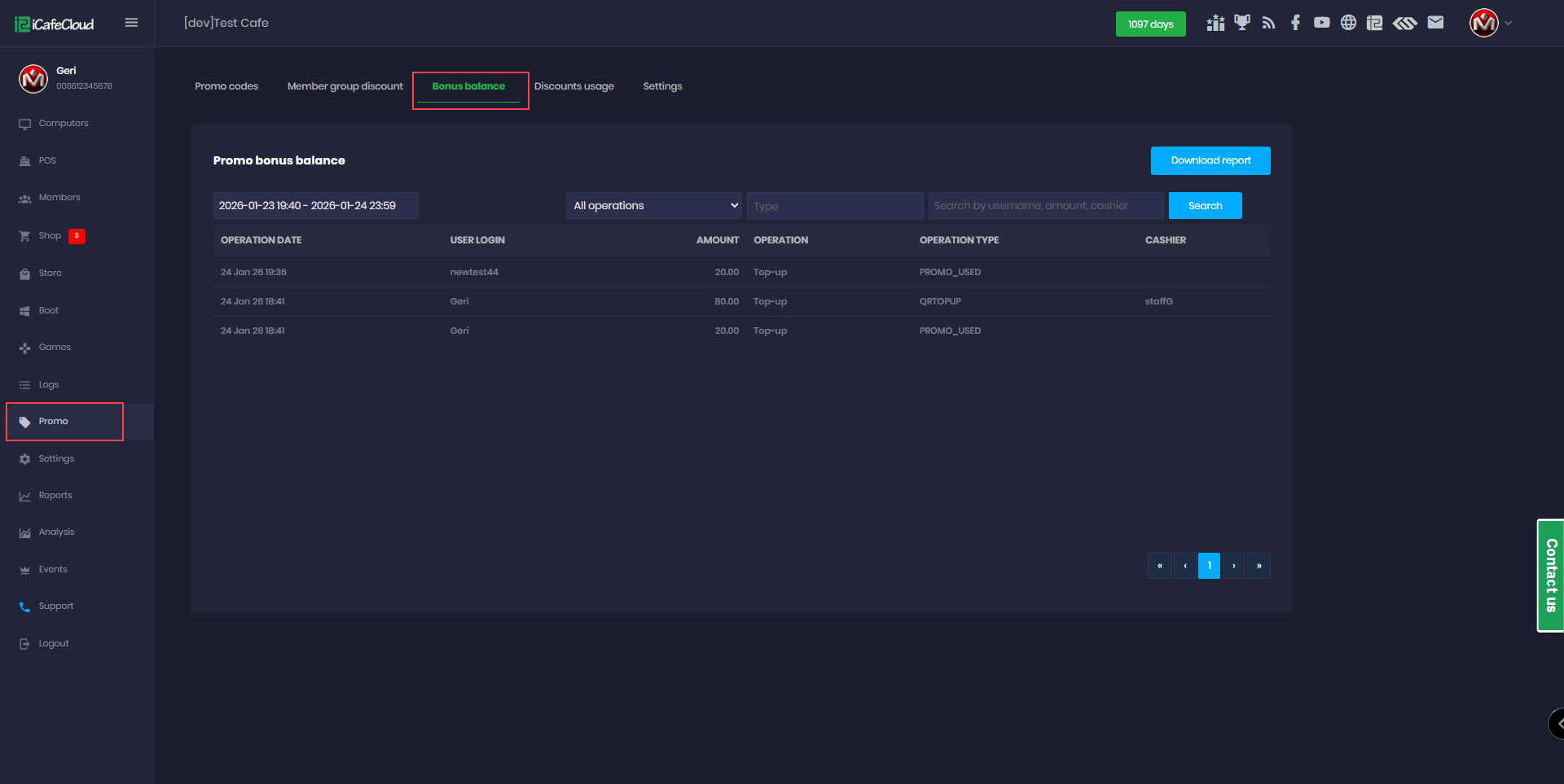
Task: Expand the collapsed right edge panel arrow
Action: pos(1557,723)
